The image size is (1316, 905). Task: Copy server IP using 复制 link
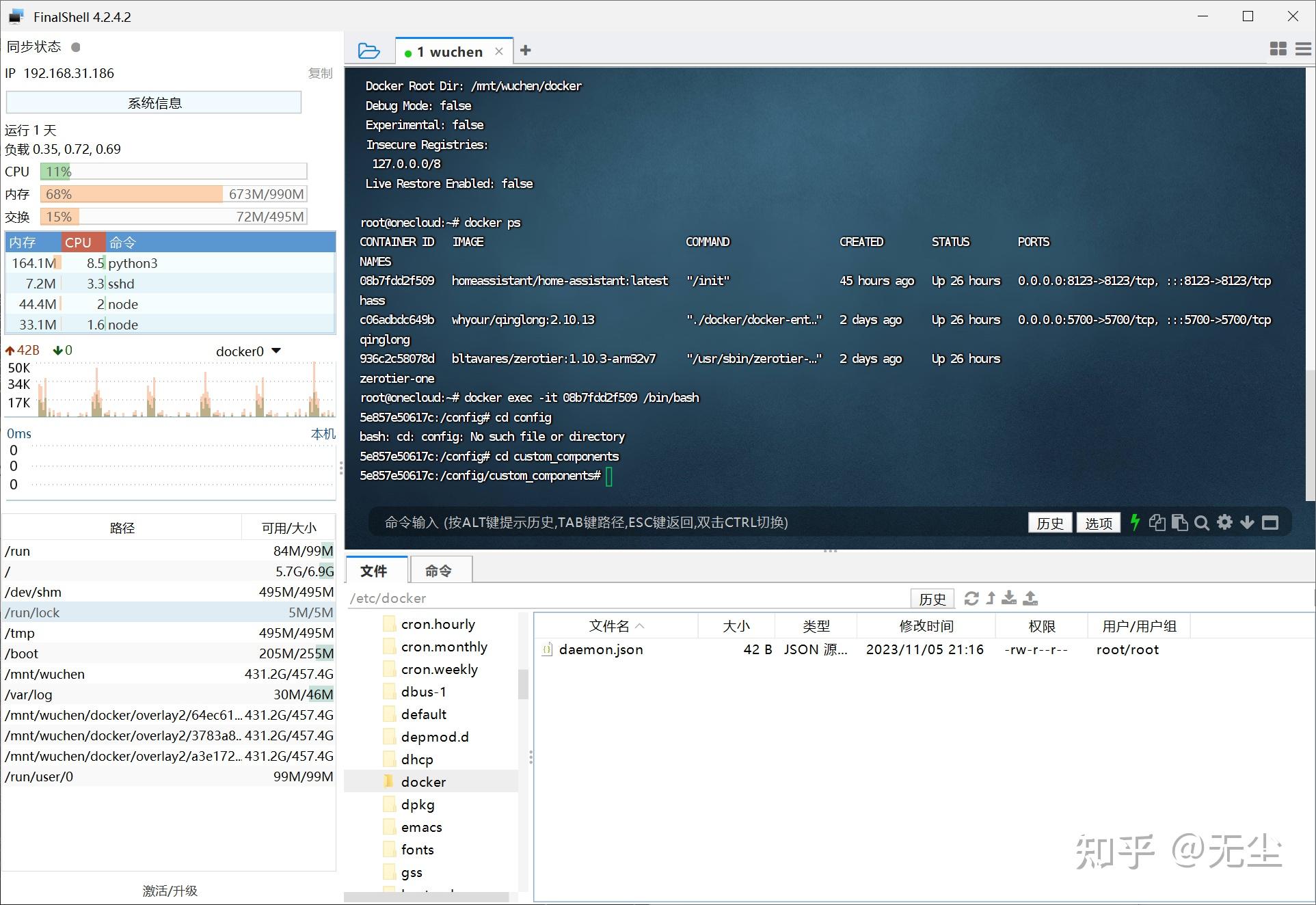point(319,73)
